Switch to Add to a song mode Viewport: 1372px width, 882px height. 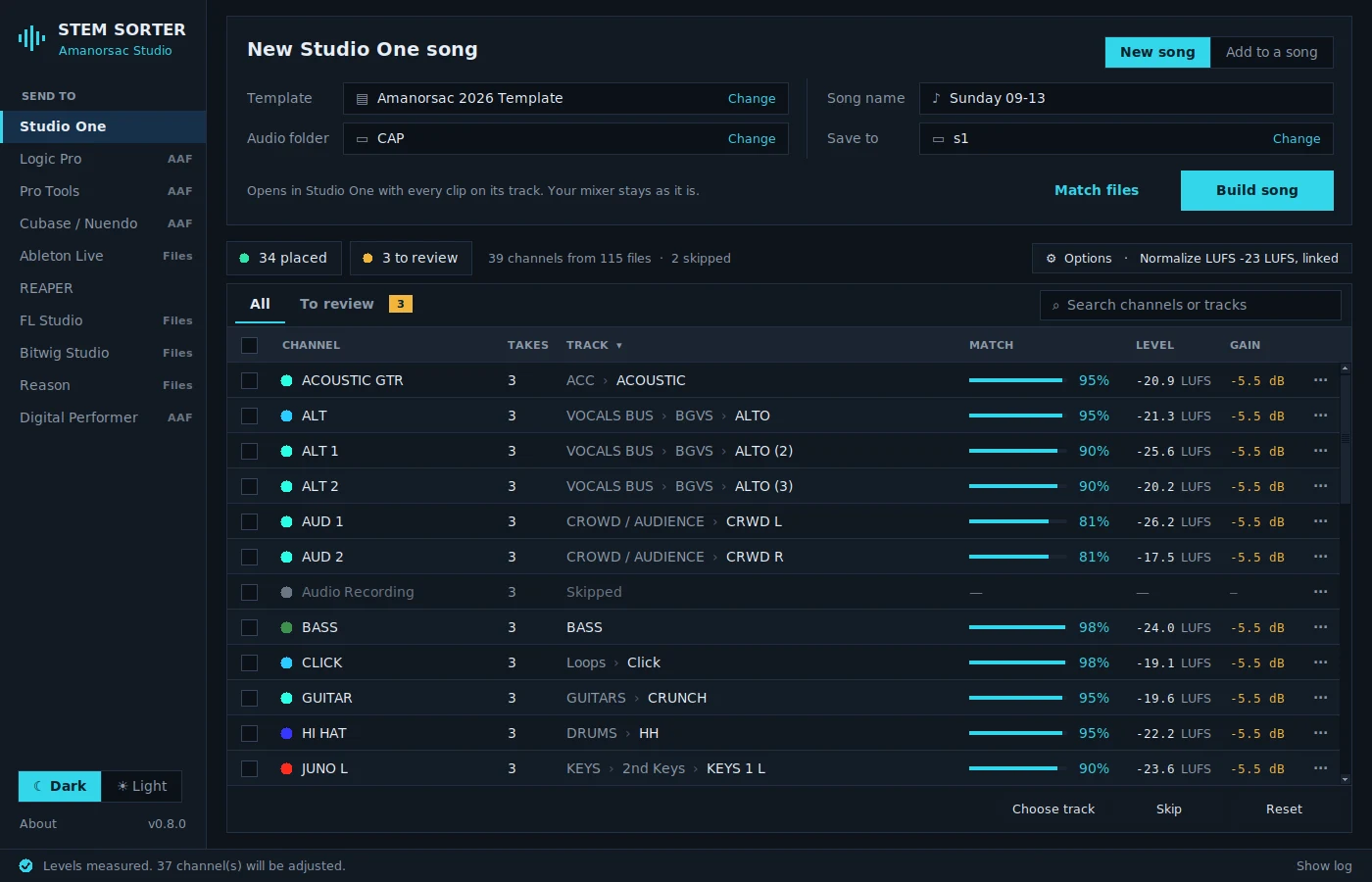click(x=1272, y=52)
